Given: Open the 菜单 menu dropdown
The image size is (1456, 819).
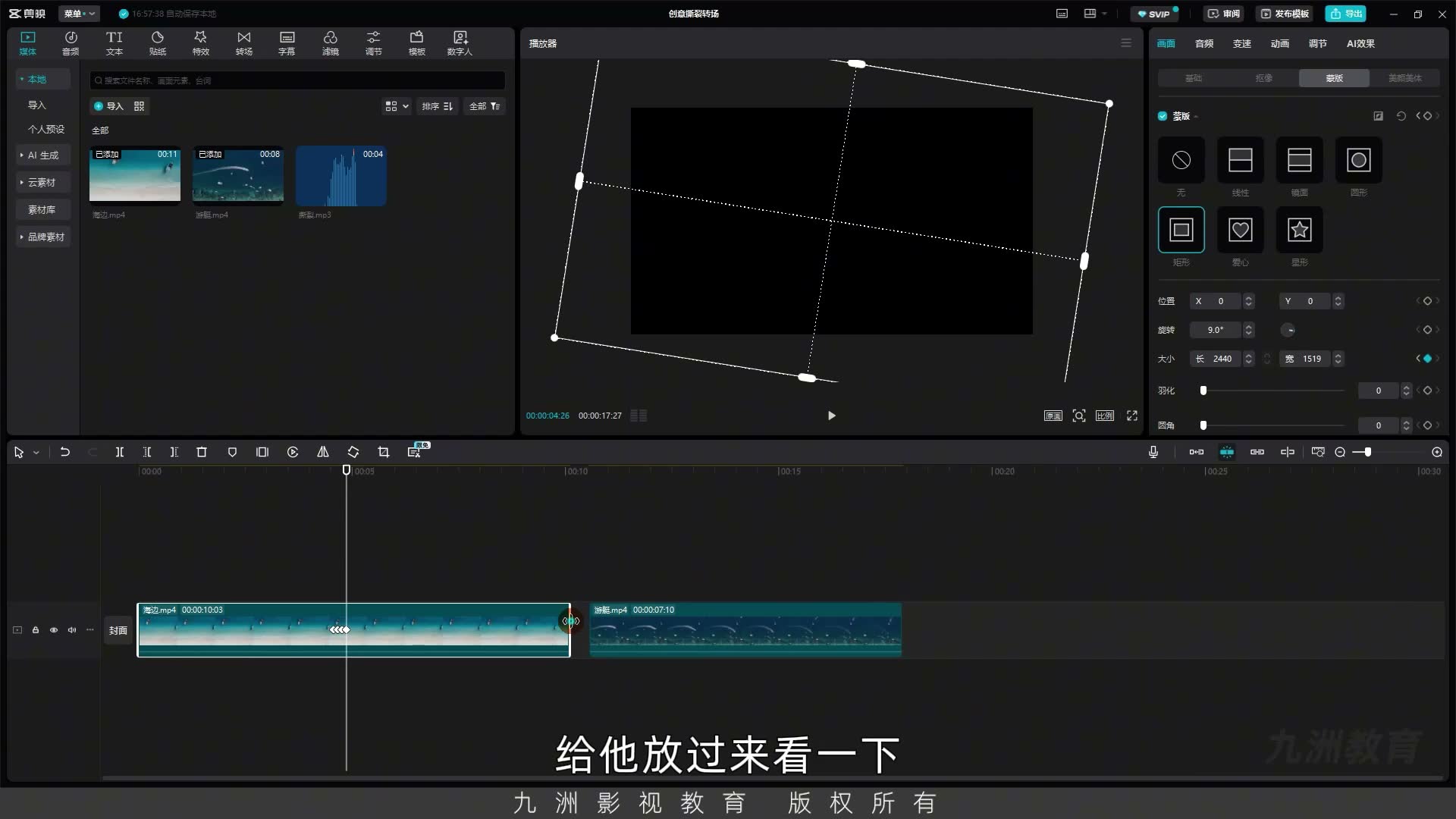Looking at the screenshot, I should click(79, 14).
